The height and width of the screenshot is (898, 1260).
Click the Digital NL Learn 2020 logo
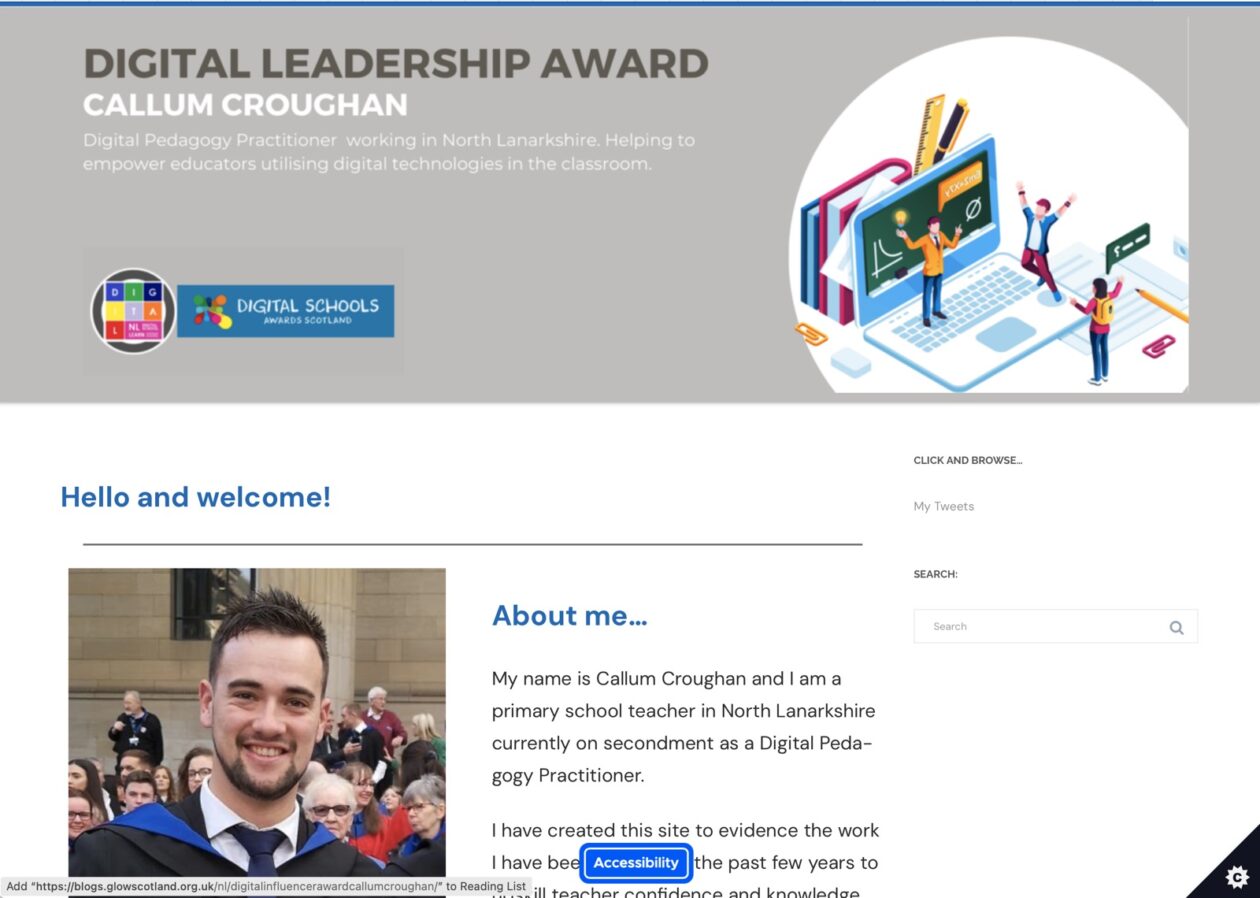coord(132,311)
